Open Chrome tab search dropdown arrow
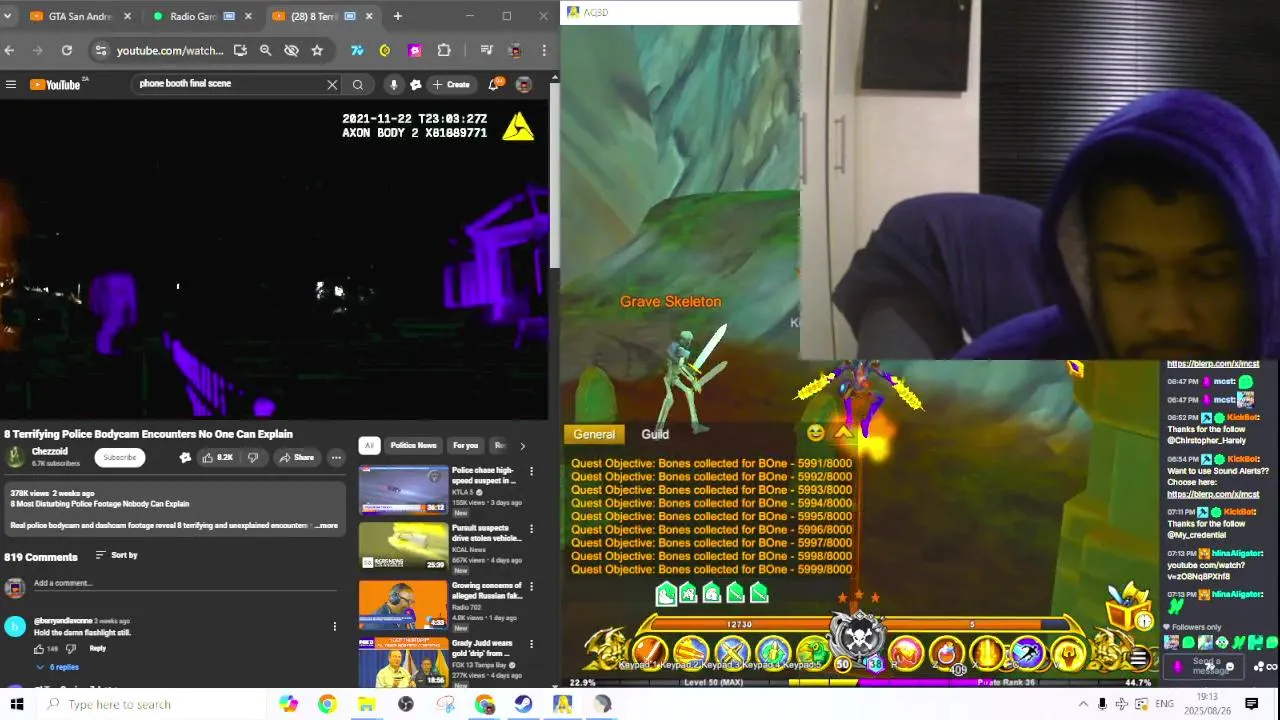Image resolution: width=1280 pixels, height=720 pixels. [x=9, y=16]
